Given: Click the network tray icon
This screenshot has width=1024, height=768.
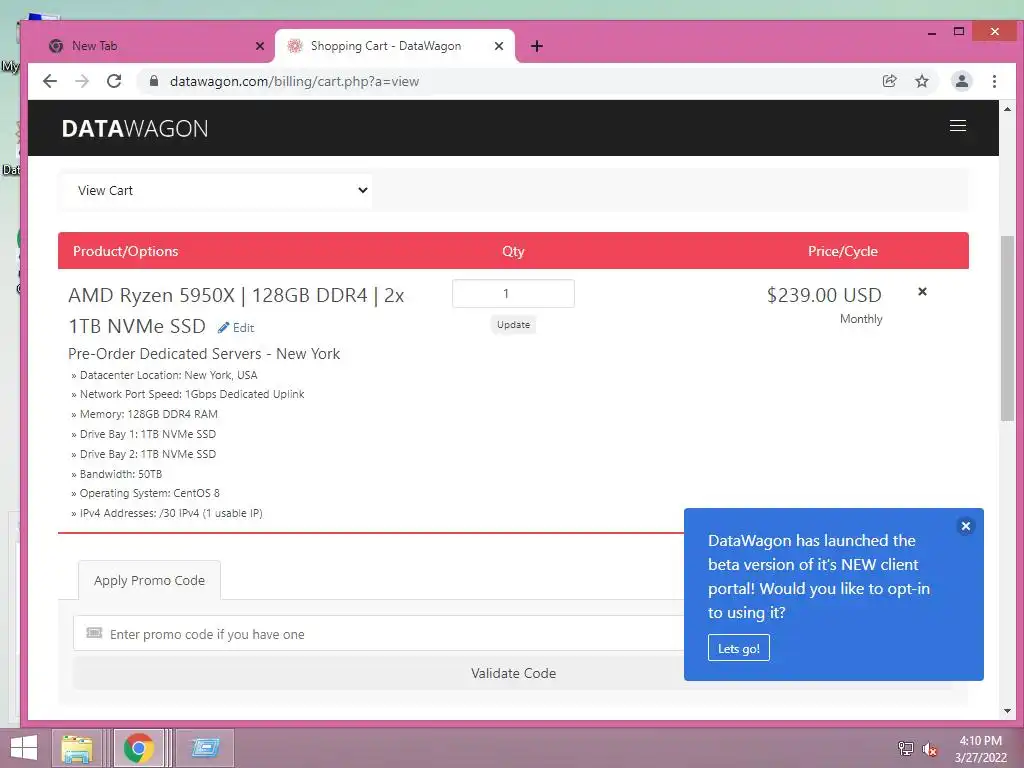Looking at the screenshot, I should pyautogui.click(x=905, y=748).
